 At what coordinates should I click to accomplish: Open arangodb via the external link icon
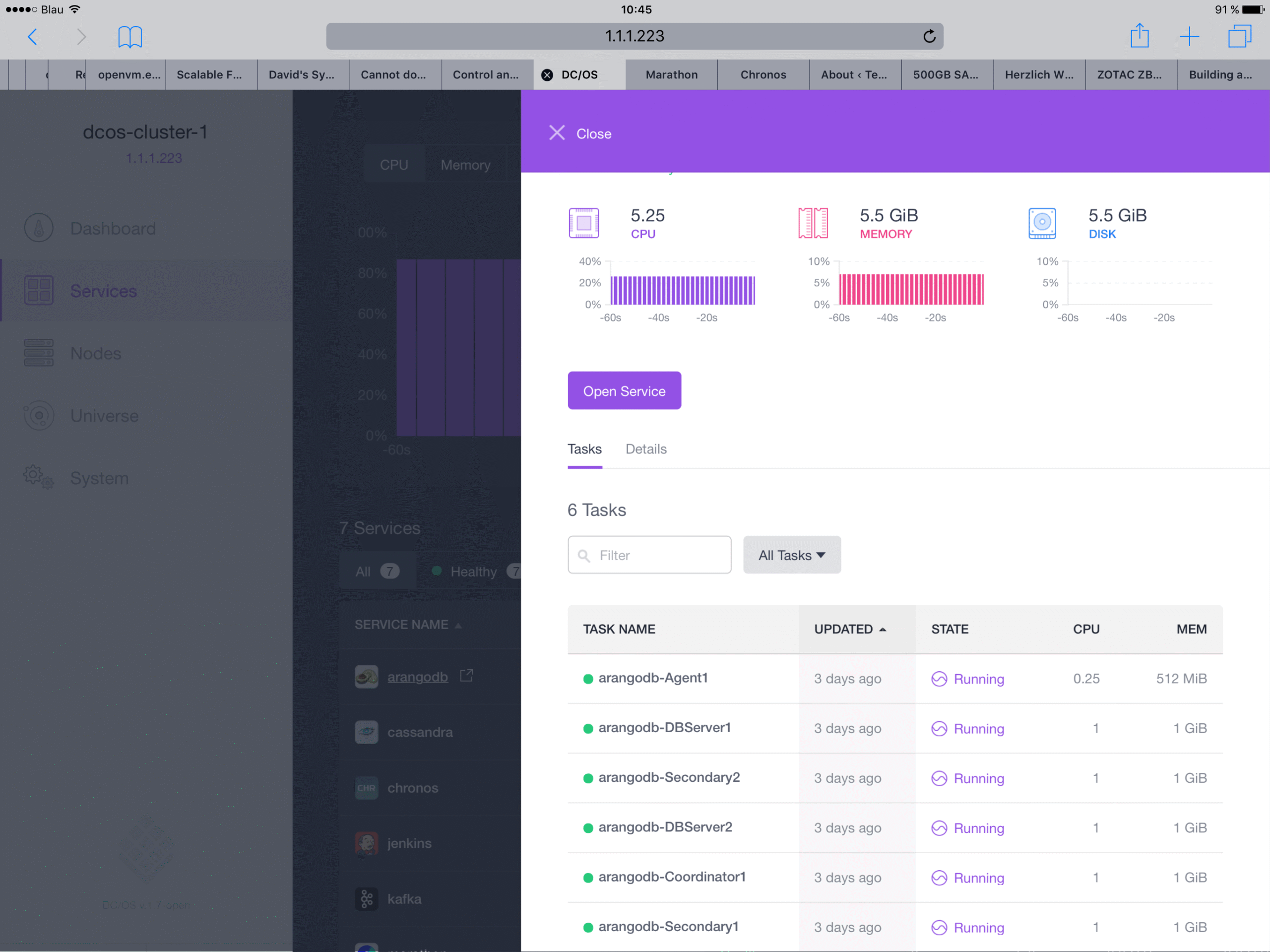466,675
